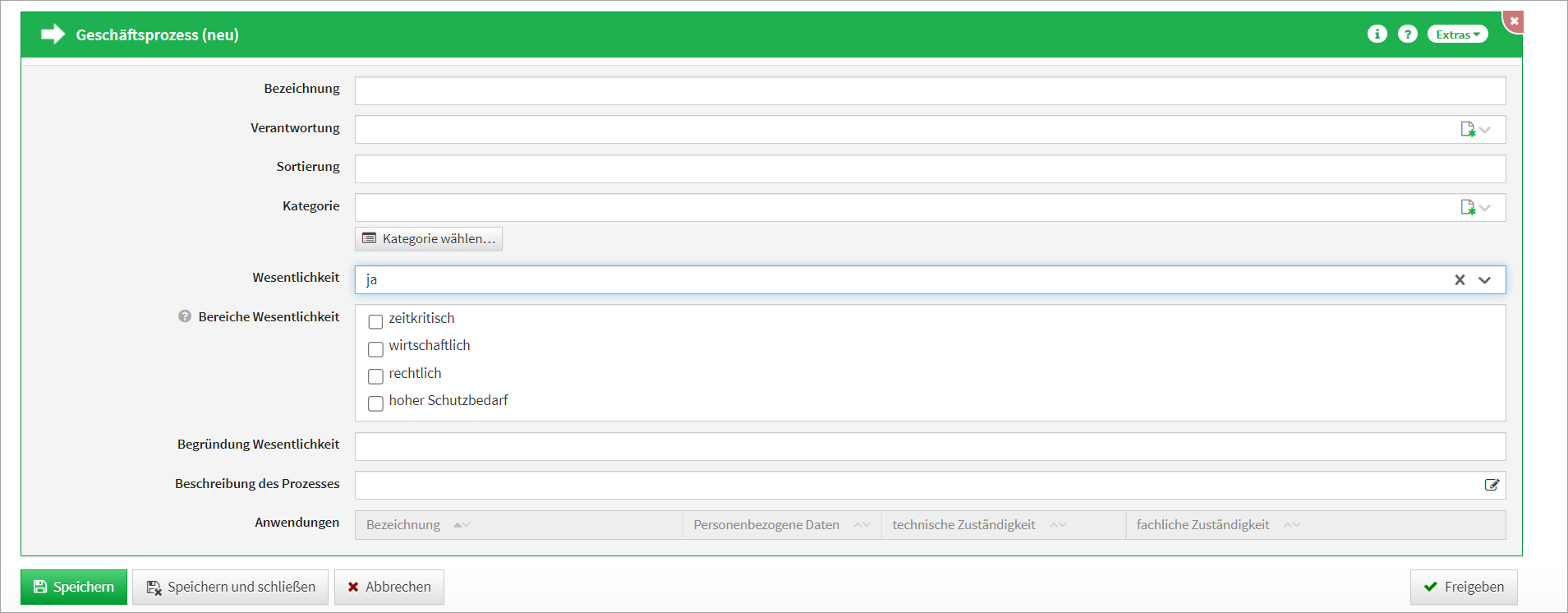Enable the hoher Schutzbedarf checkbox
The width and height of the screenshot is (1568, 613).
tap(375, 403)
